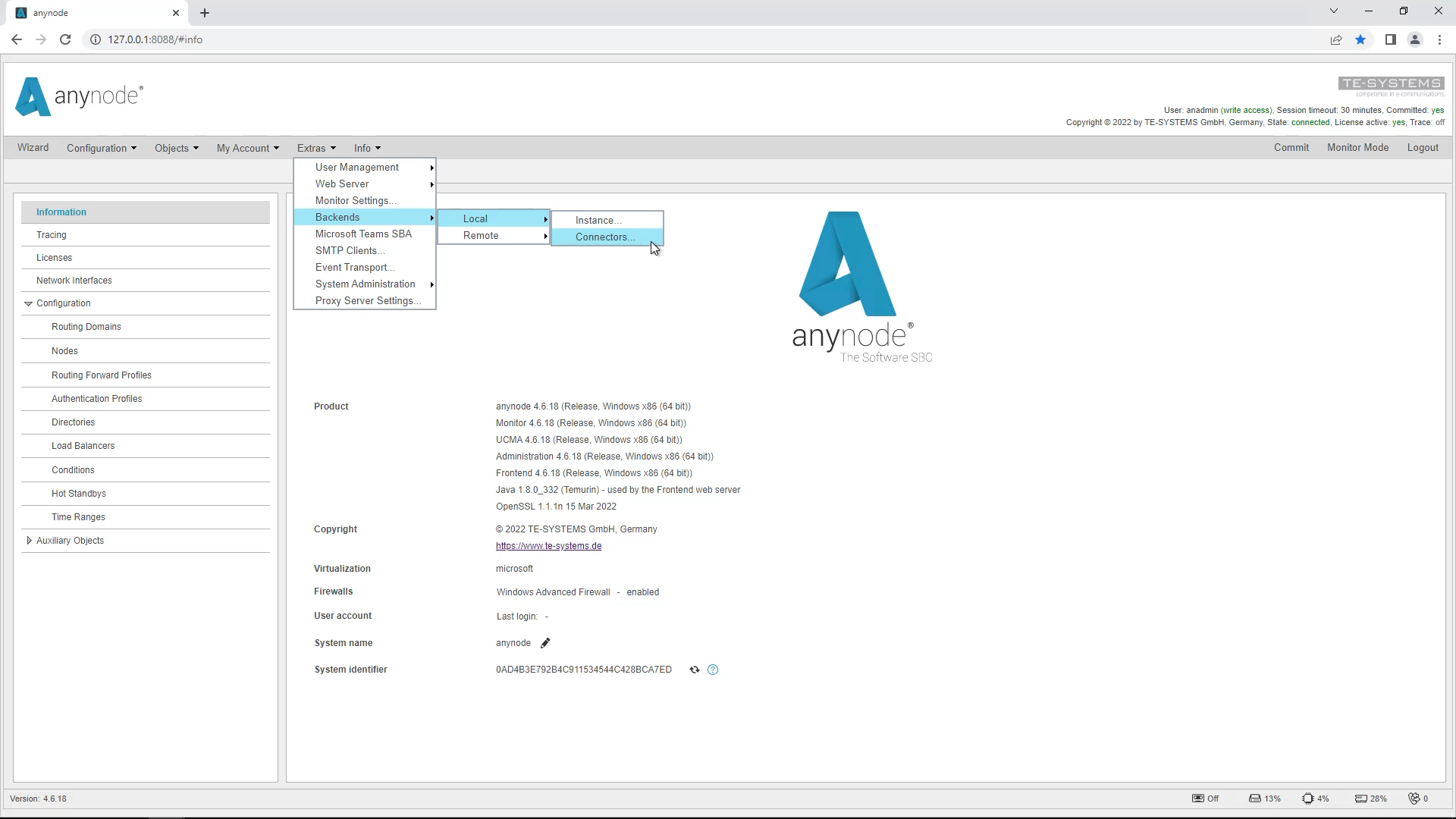Open Conditions in the sidebar
1456x819 pixels.
(x=146, y=470)
